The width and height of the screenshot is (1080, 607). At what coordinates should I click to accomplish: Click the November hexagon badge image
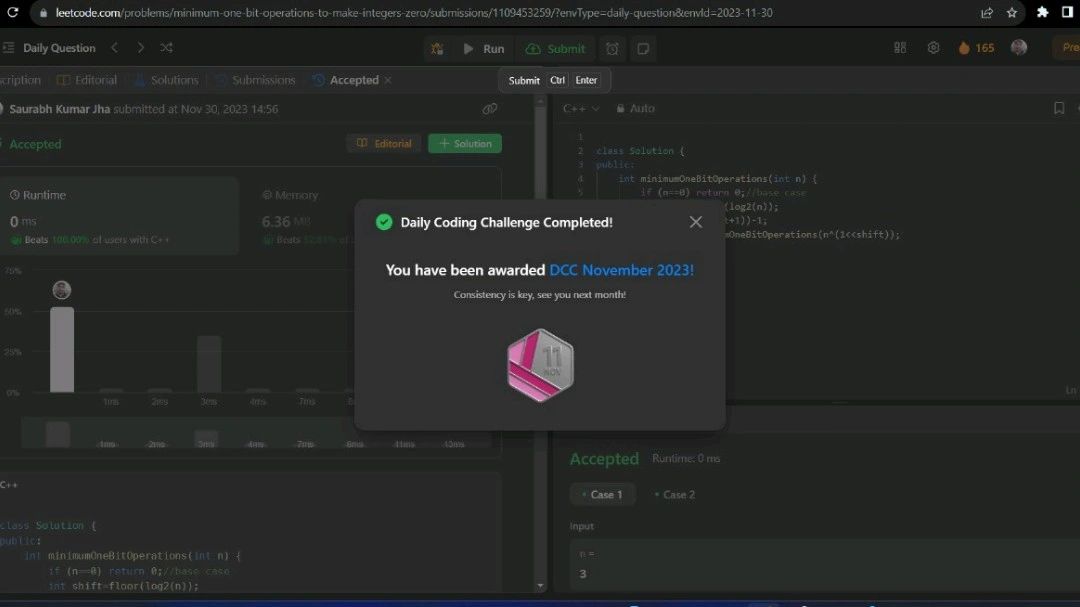point(541,365)
